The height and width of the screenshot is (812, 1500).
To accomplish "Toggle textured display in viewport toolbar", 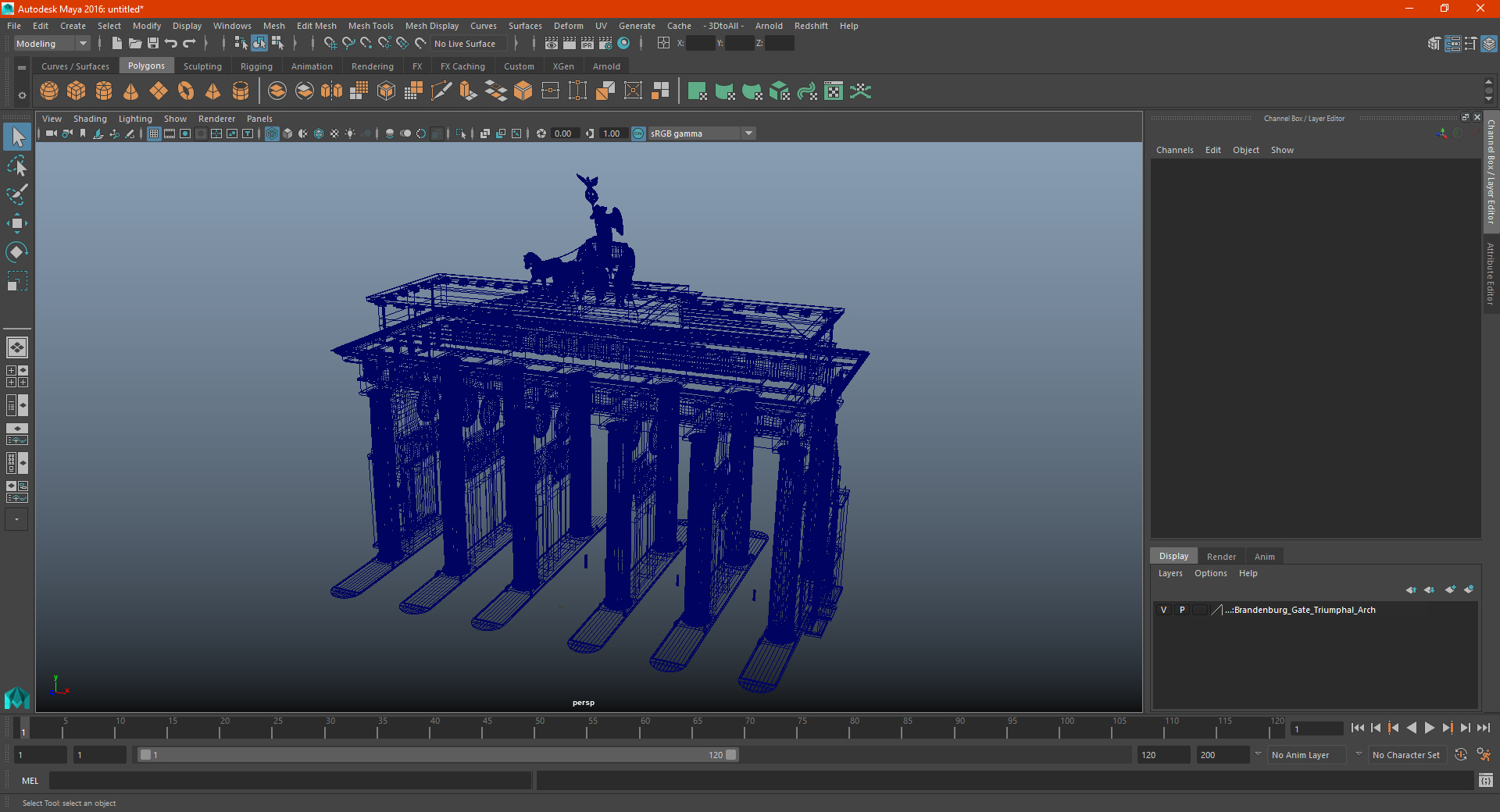I will pyautogui.click(x=334, y=134).
